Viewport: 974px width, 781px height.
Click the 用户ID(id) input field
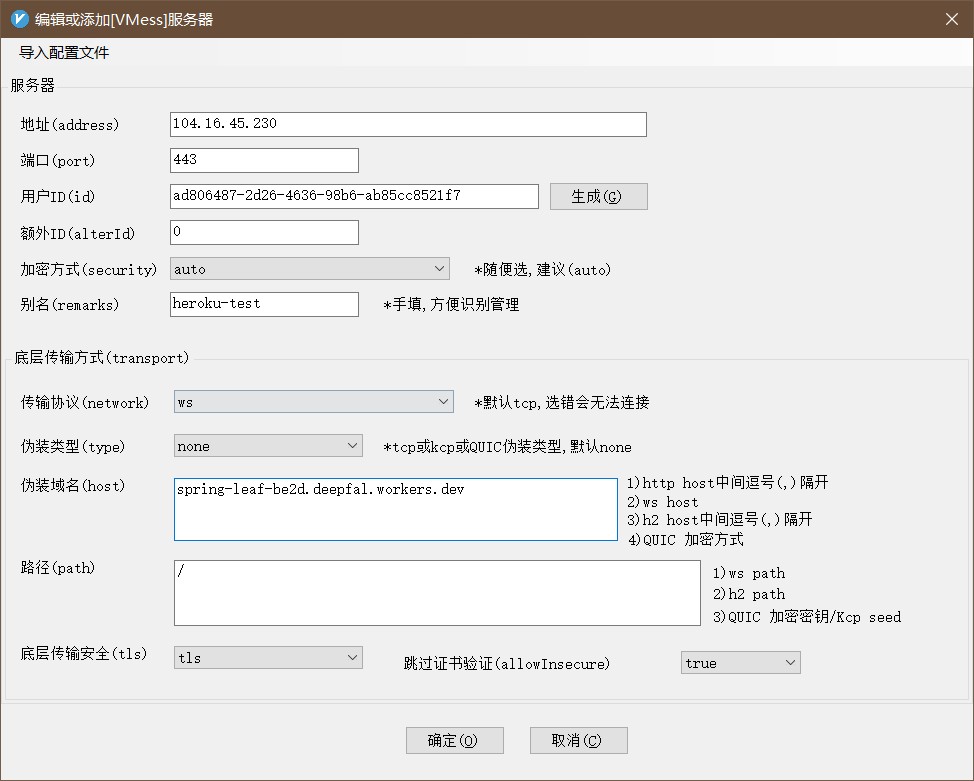click(354, 196)
